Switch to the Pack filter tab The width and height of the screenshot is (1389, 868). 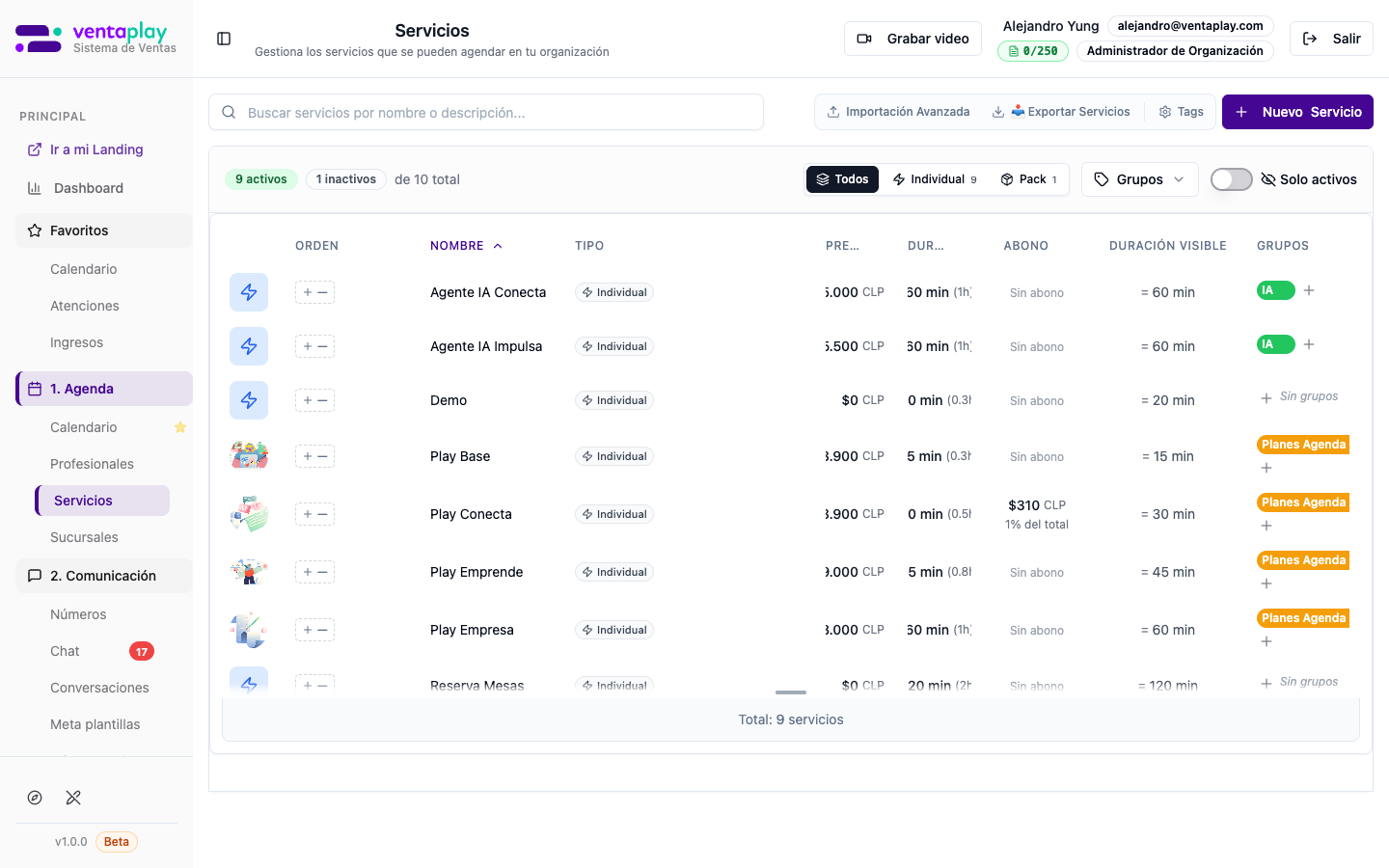(x=1029, y=179)
